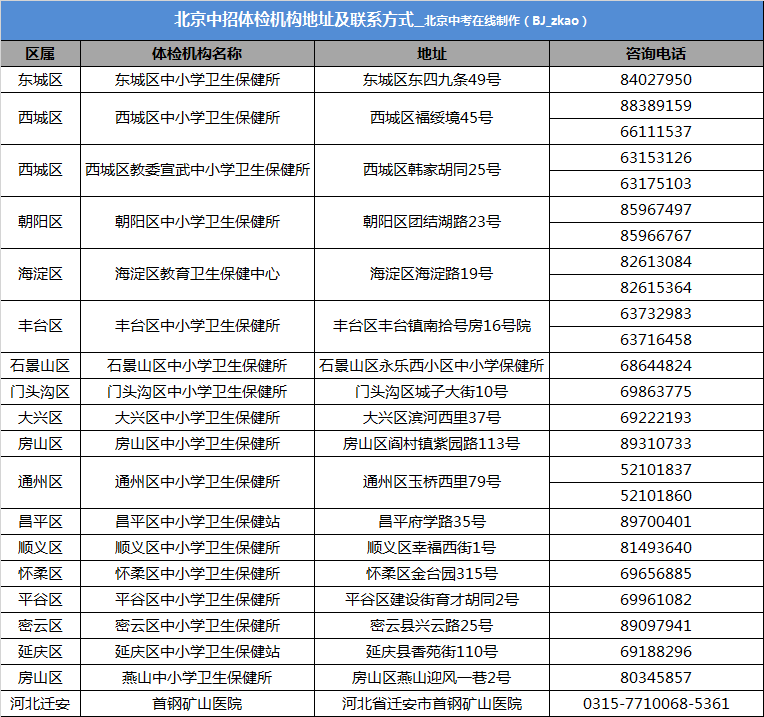Click the 通州区 district cell
The image size is (764, 717).
tap(40, 482)
